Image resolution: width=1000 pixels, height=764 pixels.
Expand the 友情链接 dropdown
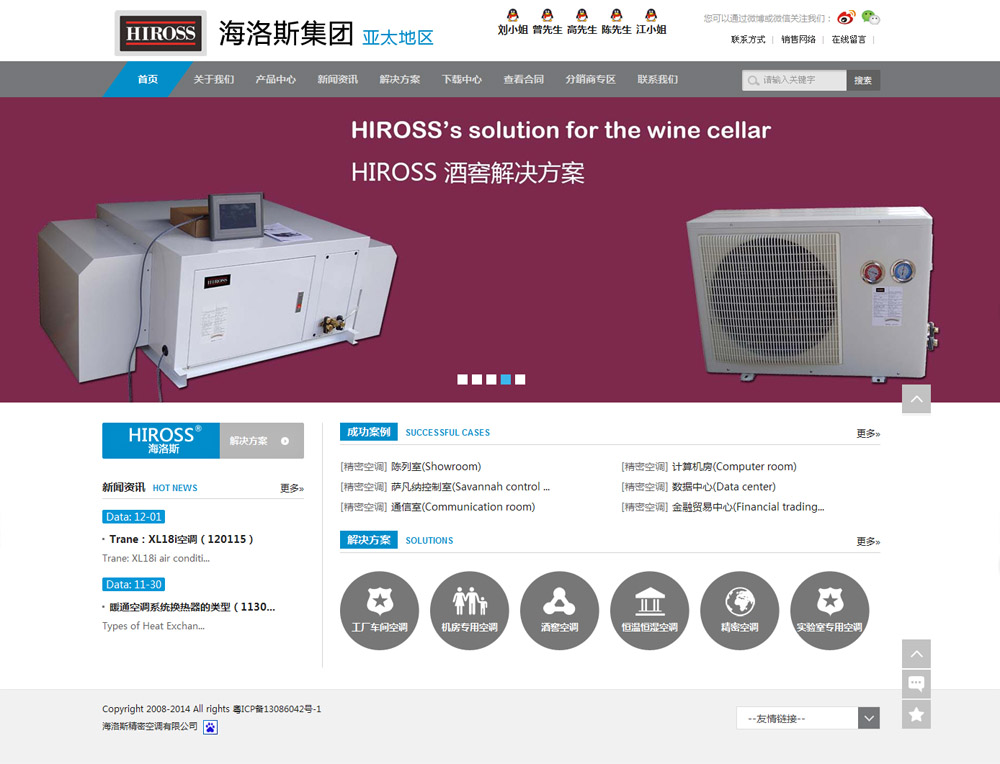[x=808, y=718]
